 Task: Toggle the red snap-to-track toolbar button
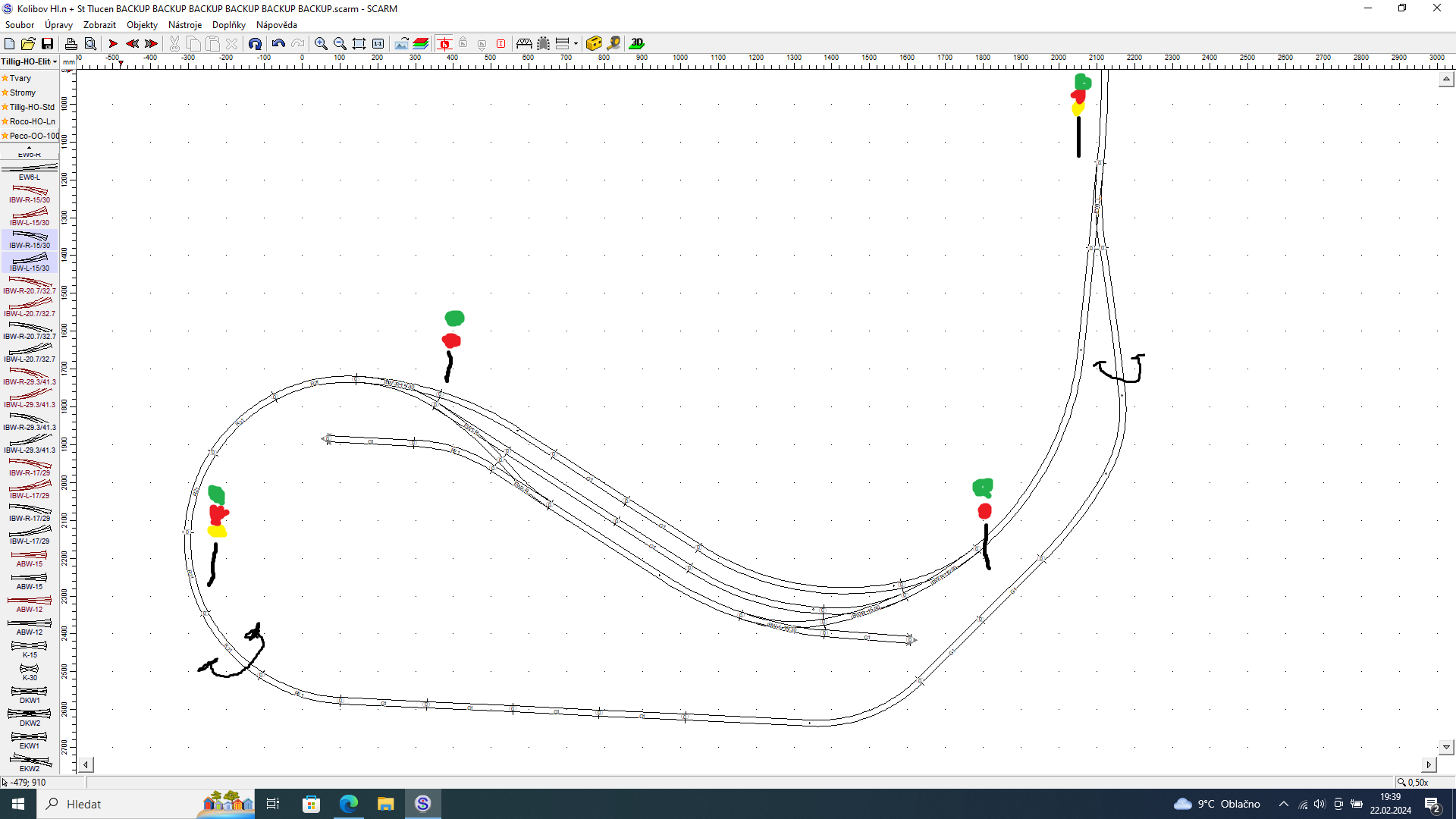pos(444,44)
